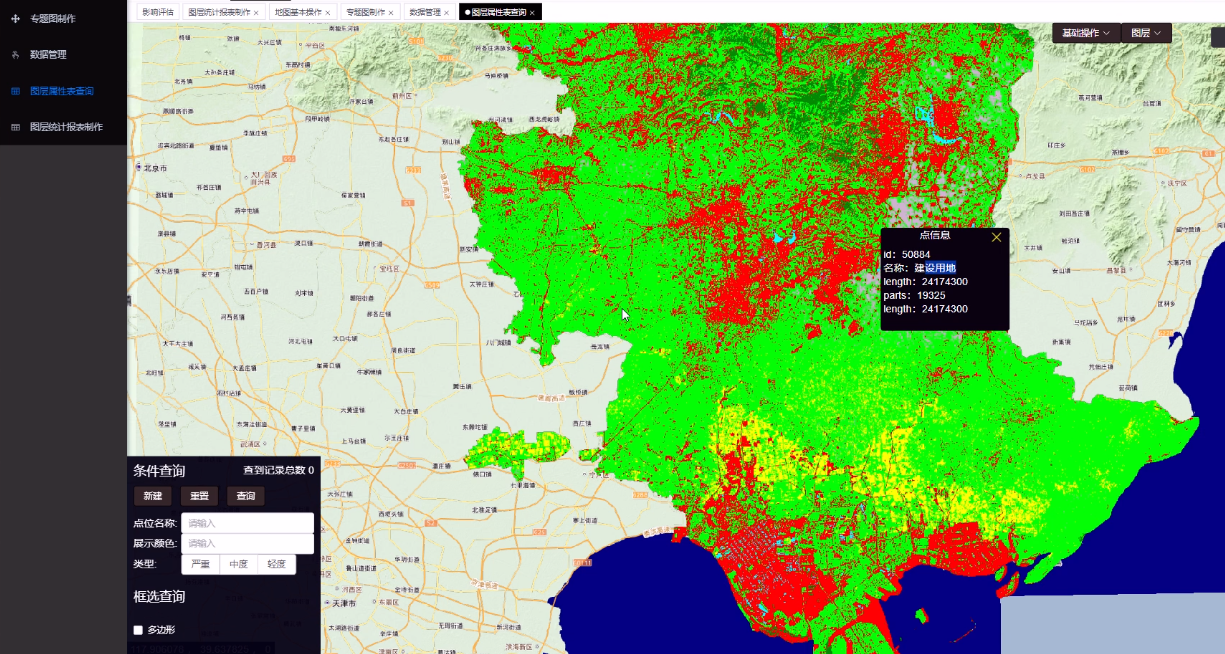This screenshot has height=654, width=1225.
Task: Switch to the 影响评估 tab
Action: click(157, 12)
